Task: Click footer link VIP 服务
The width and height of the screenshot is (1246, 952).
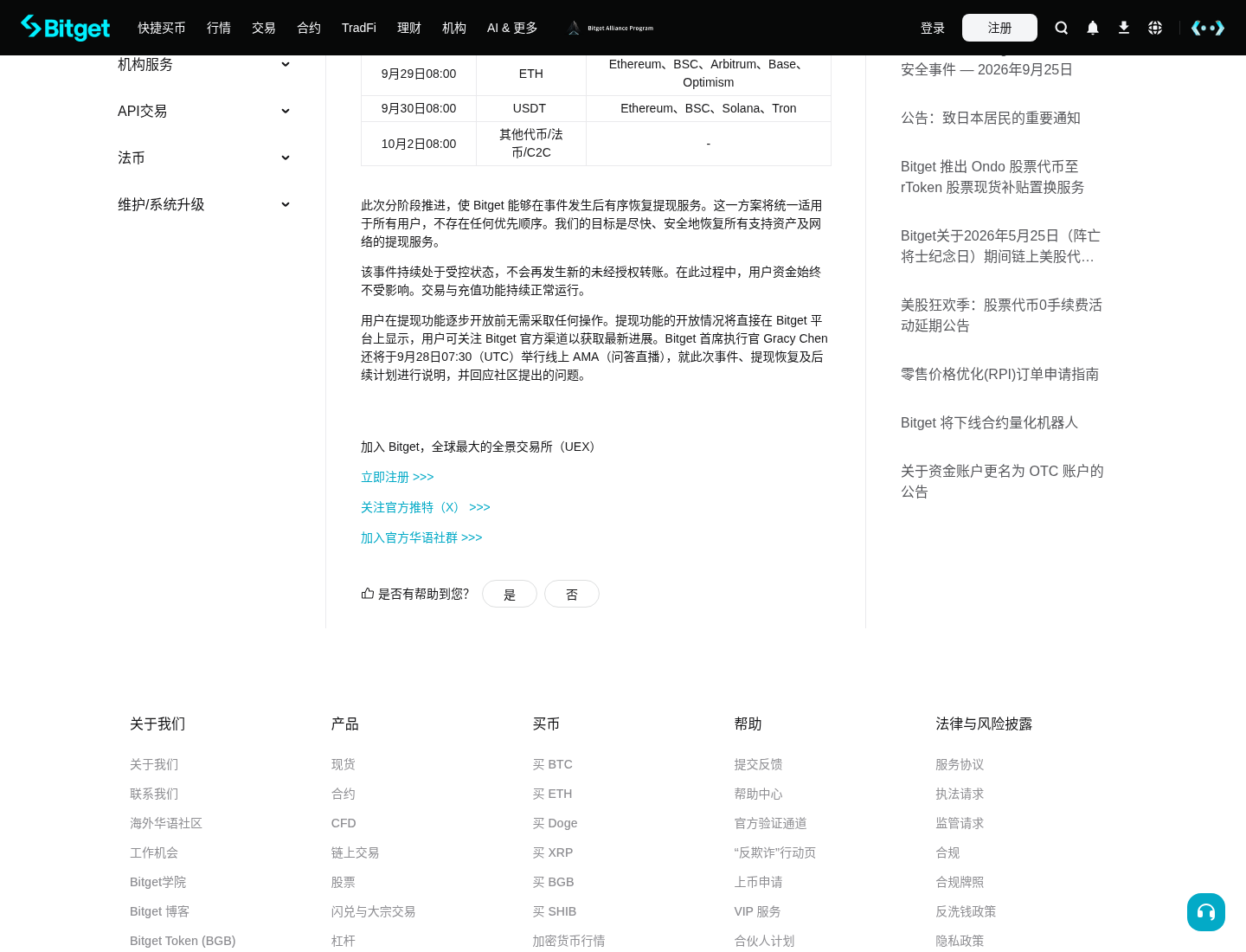Action: click(x=758, y=911)
